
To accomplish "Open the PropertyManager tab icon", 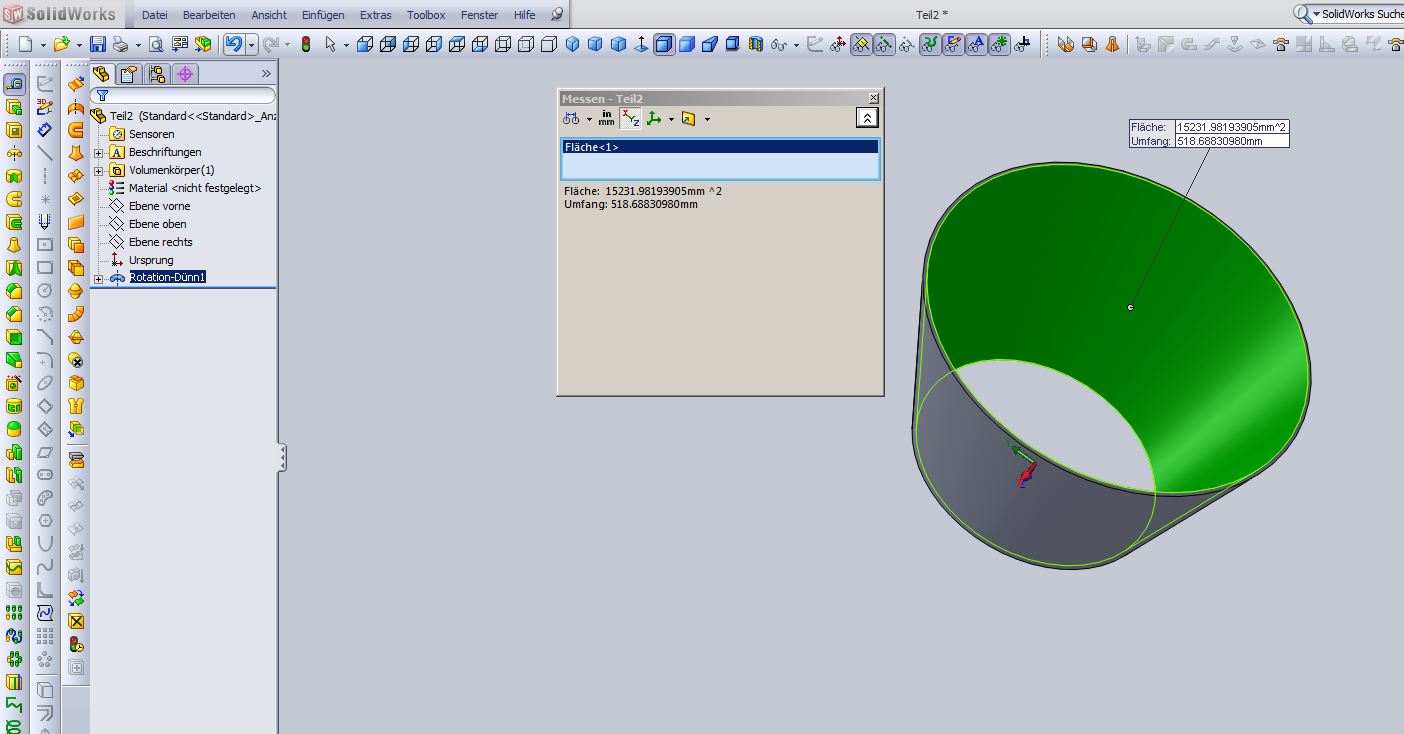I will [129, 74].
